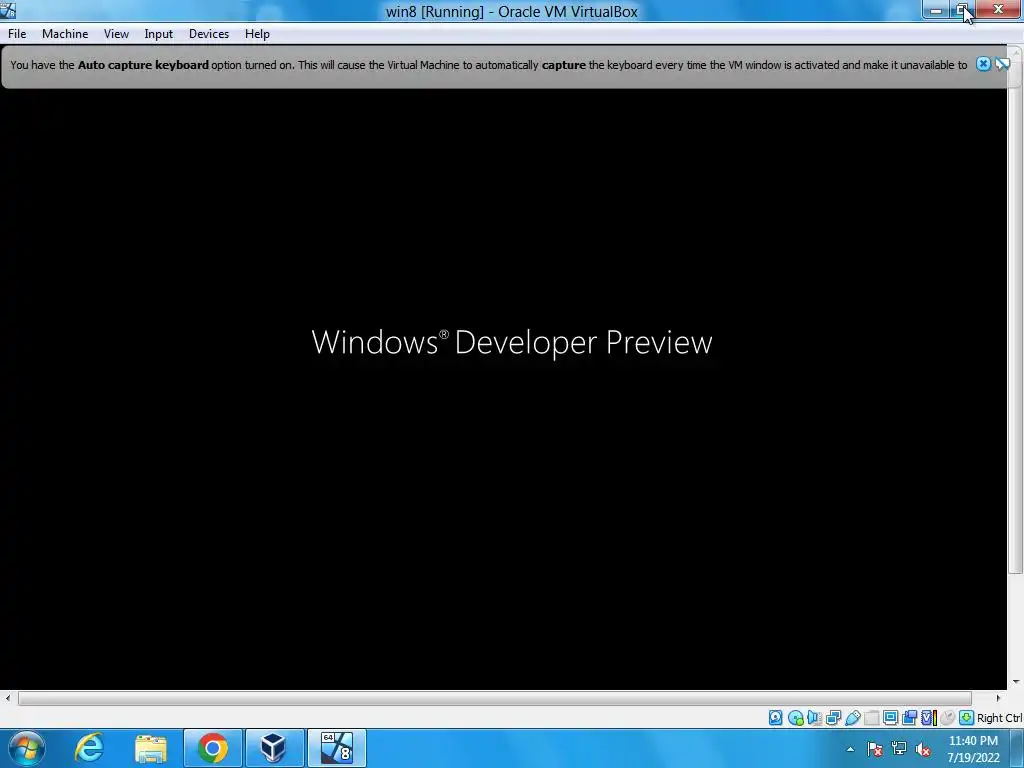Click the mouse integration status icon
This screenshot has height=768, width=1024.
pyautogui.click(x=948, y=718)
